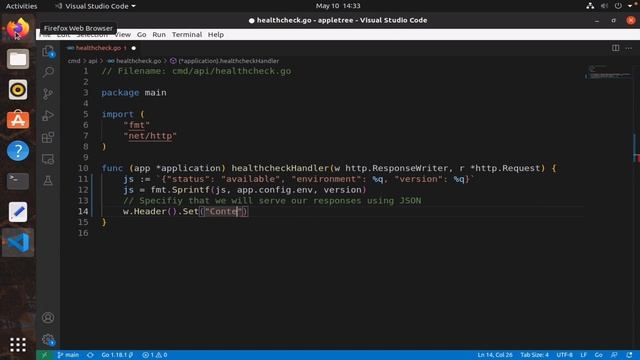This screenshot has height=360, width=640.
Task: Click the healthcheckHandler breadcrumb symbol
Action: 224,61
